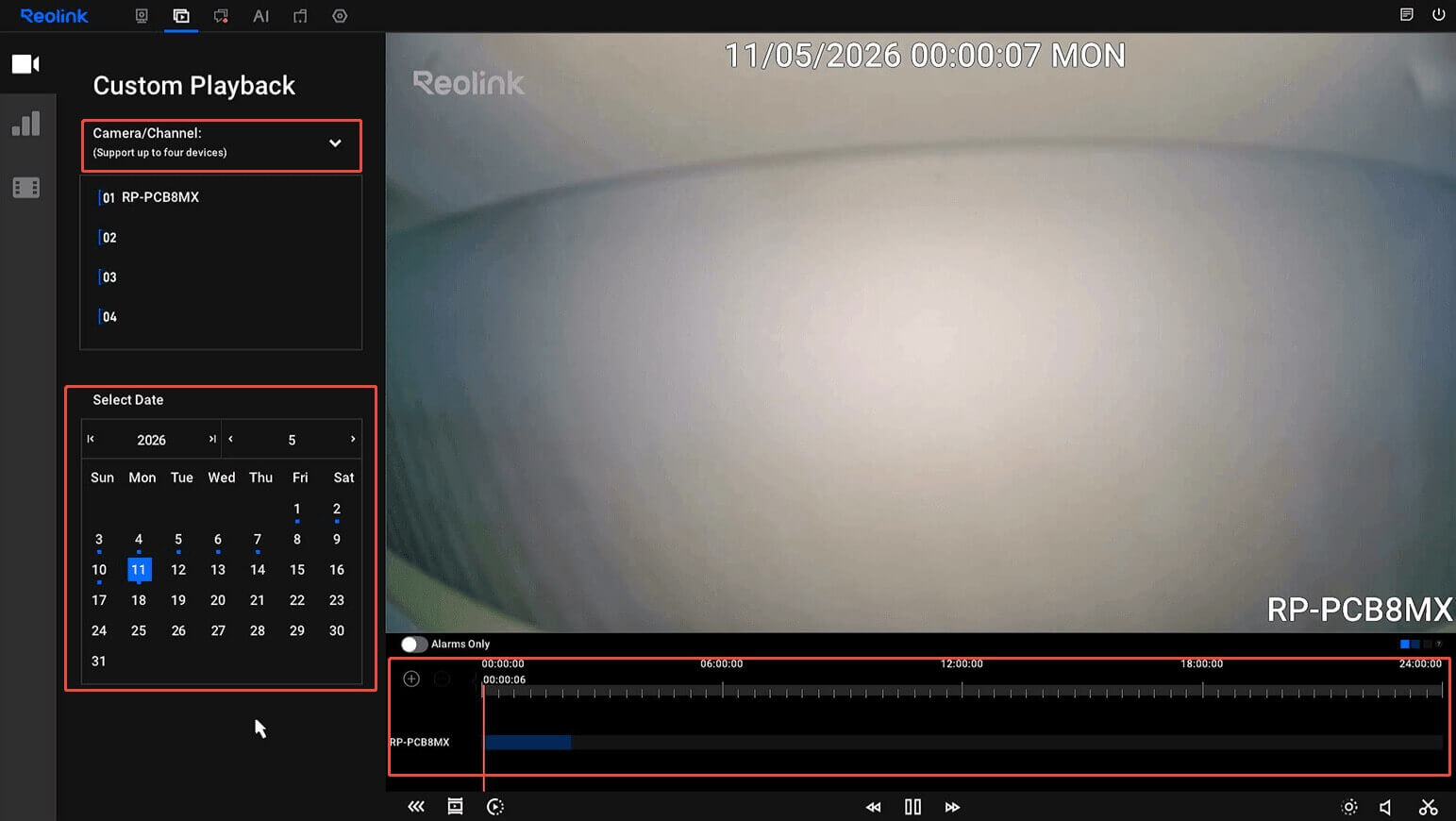Open the film strip sidebar icon
The height and width of the screenshot is (821, 1456).
click(x=26, y=188)
